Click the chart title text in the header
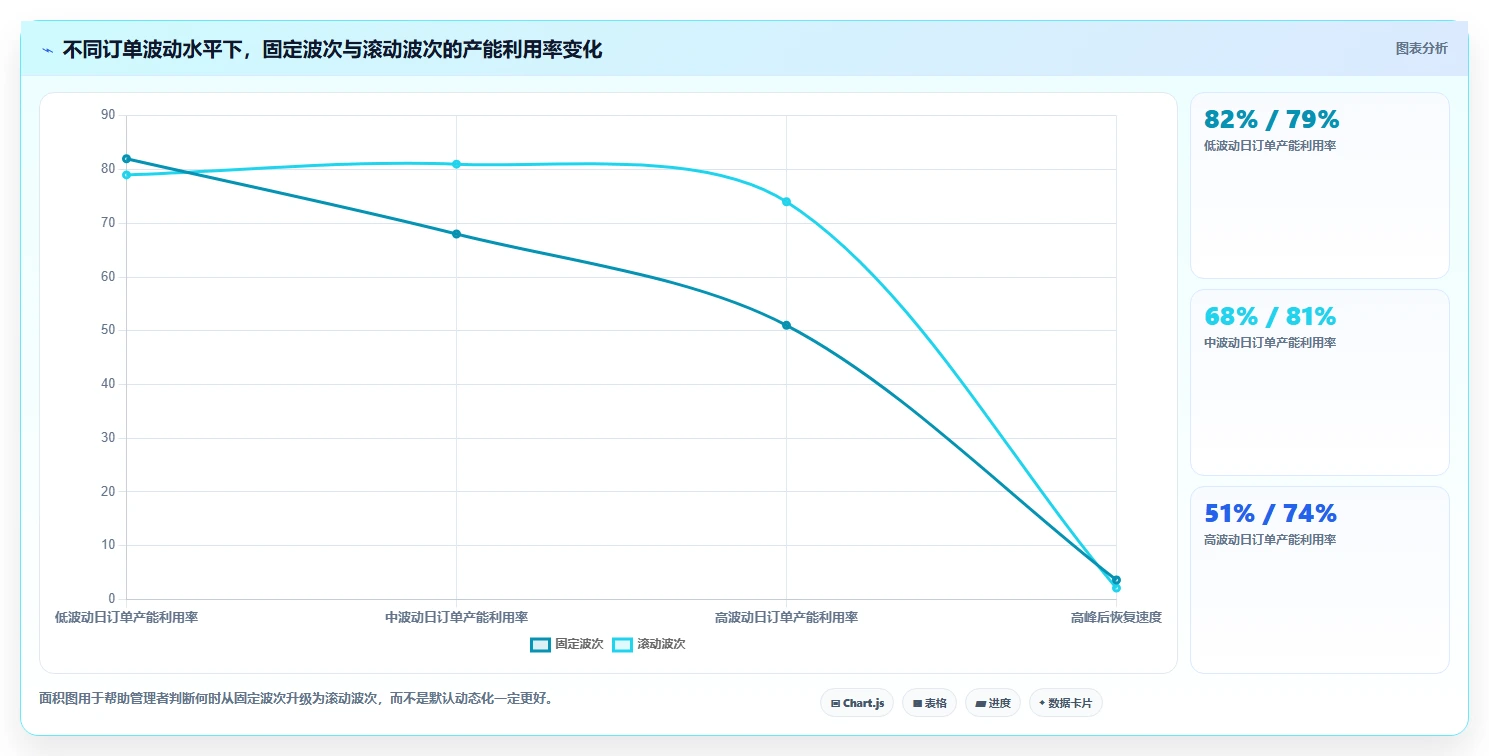Viewport: 1489px width, 756px height. point(332,49)
